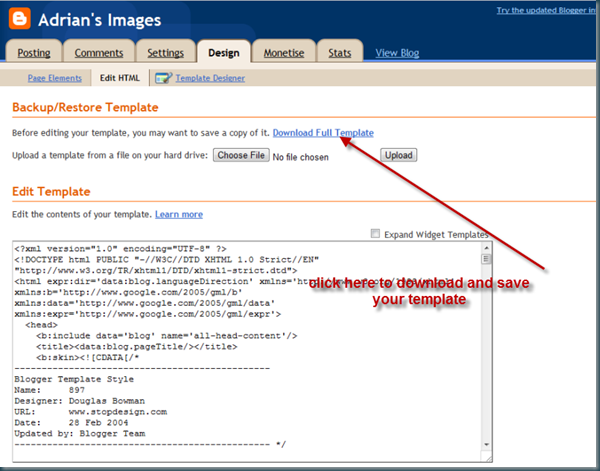Follow the Learn more link
600x471 pixels.
[179, 214]
